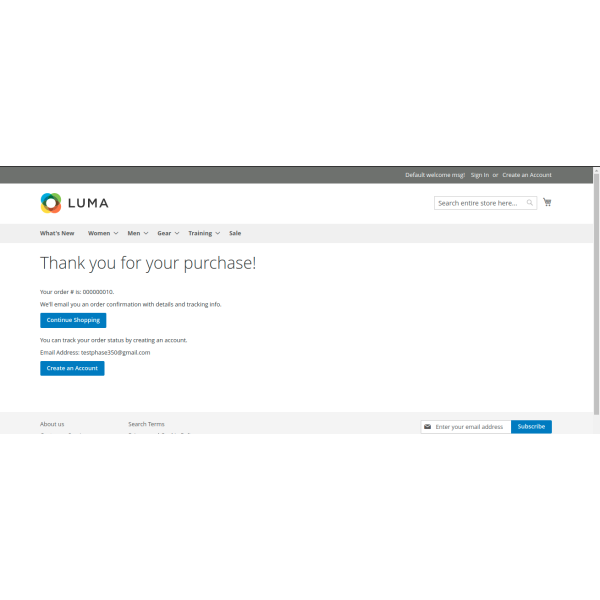Open the shopping cart icon

(547, 202)
